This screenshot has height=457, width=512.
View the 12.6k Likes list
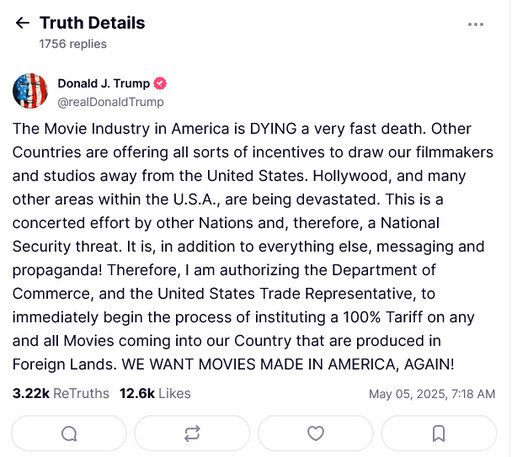pyautogui.click(x=155, y=394)
